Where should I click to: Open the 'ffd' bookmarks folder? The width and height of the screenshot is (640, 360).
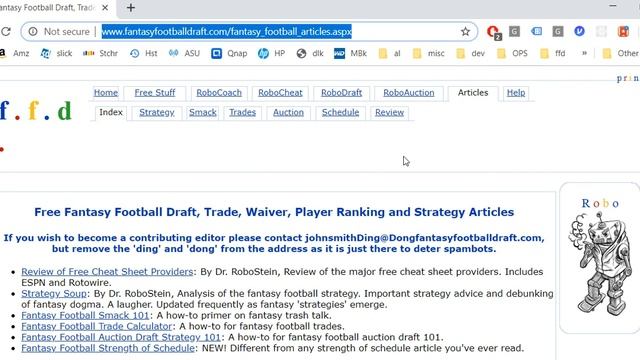(553, 53)
